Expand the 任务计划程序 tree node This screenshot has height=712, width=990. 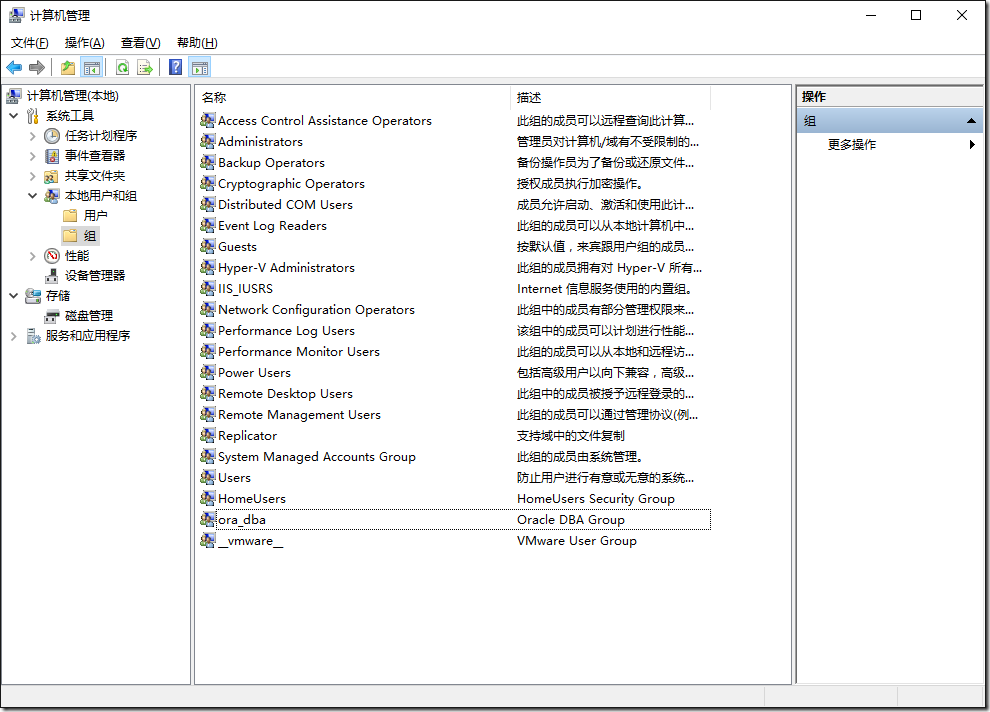pos(33,136)
